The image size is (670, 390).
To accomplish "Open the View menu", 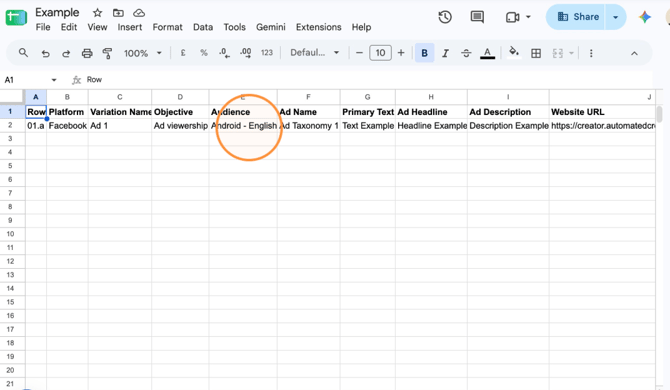I will click(x=97, y=27).
